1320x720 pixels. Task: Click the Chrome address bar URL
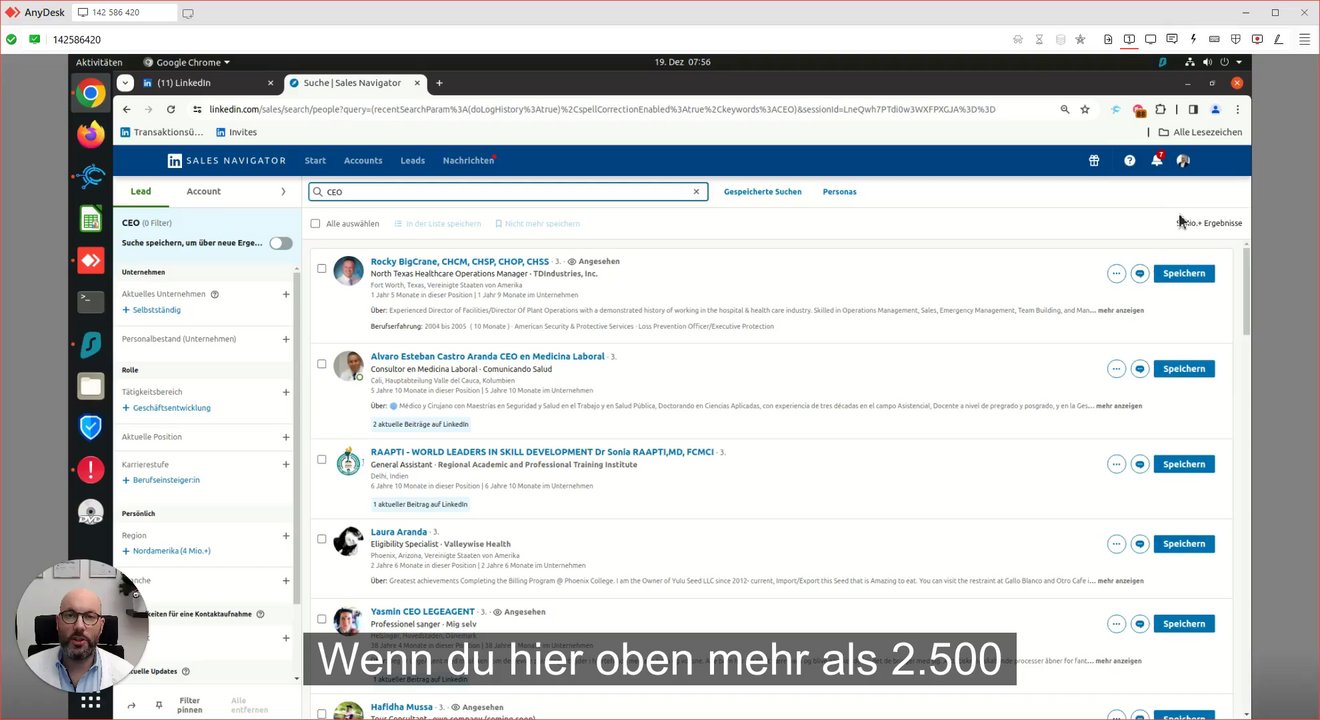tap(602, 109)
